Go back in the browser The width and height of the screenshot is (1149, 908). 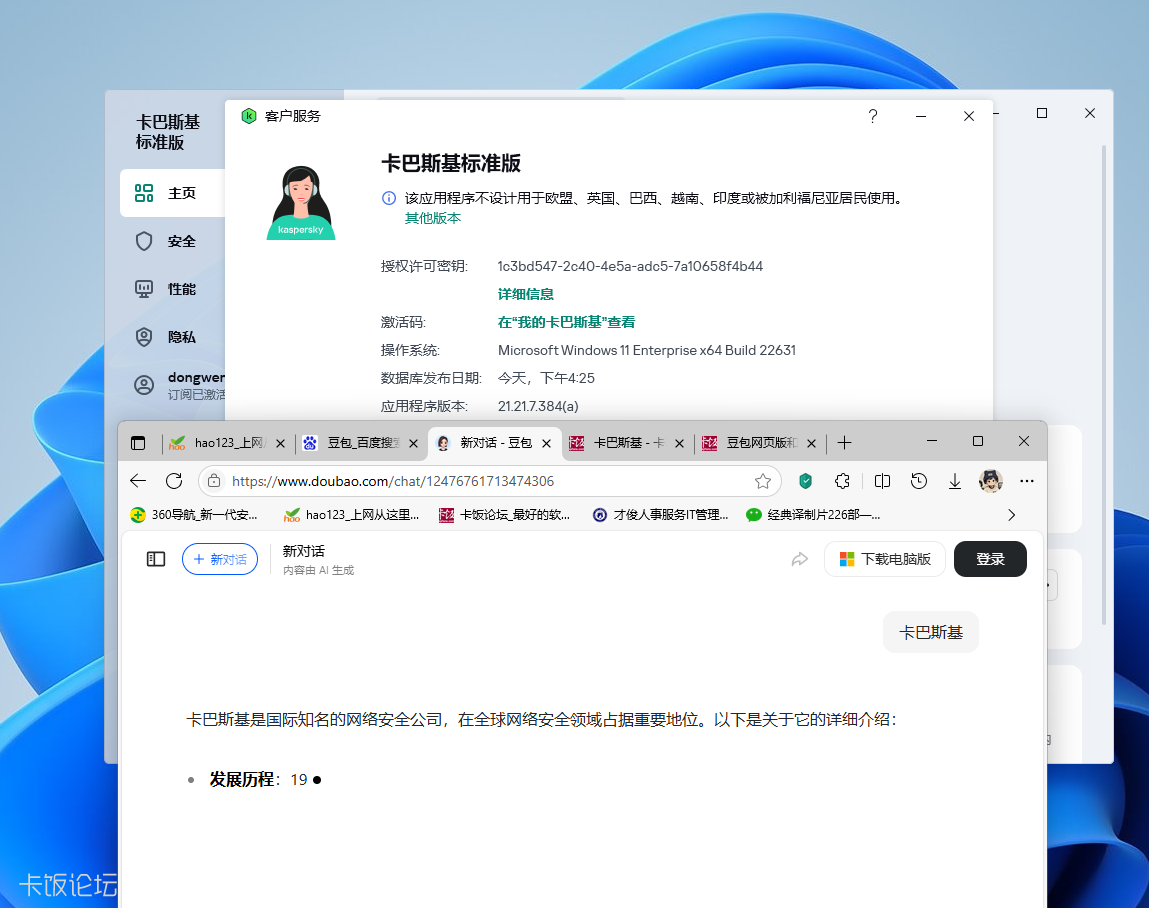138,481
